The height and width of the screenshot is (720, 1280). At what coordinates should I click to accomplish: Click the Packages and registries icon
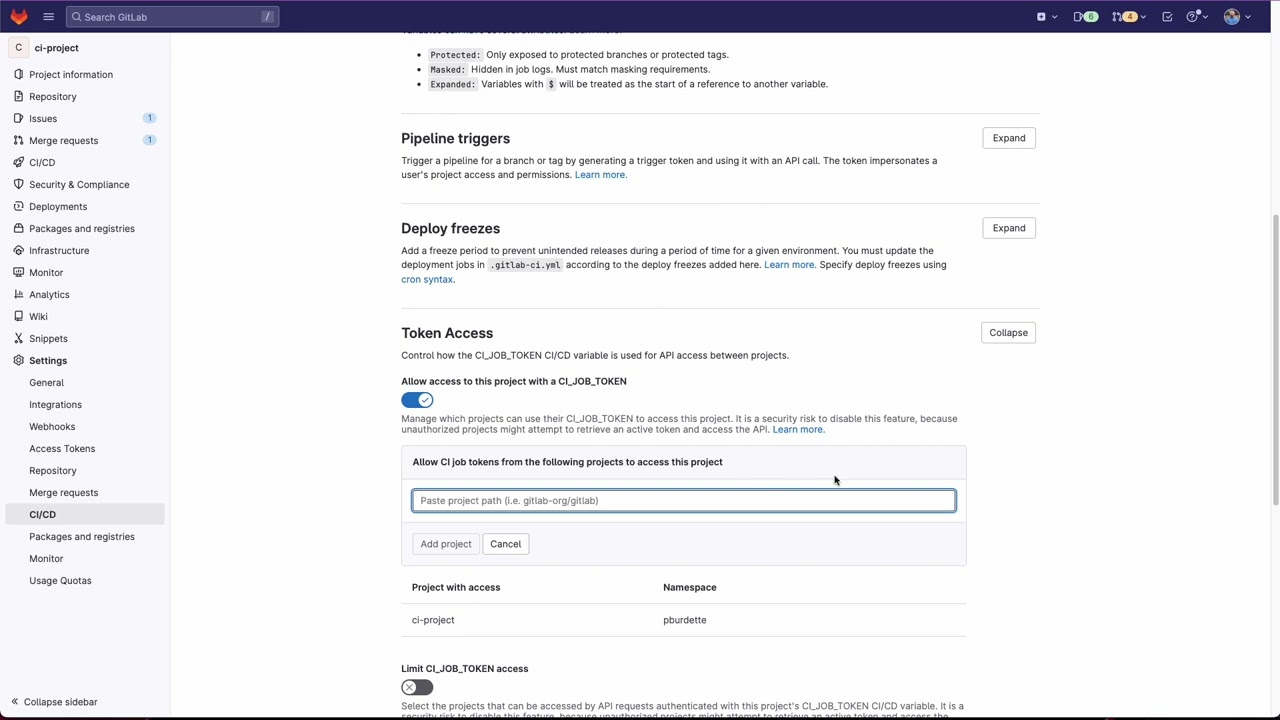[x=18, y=228]
